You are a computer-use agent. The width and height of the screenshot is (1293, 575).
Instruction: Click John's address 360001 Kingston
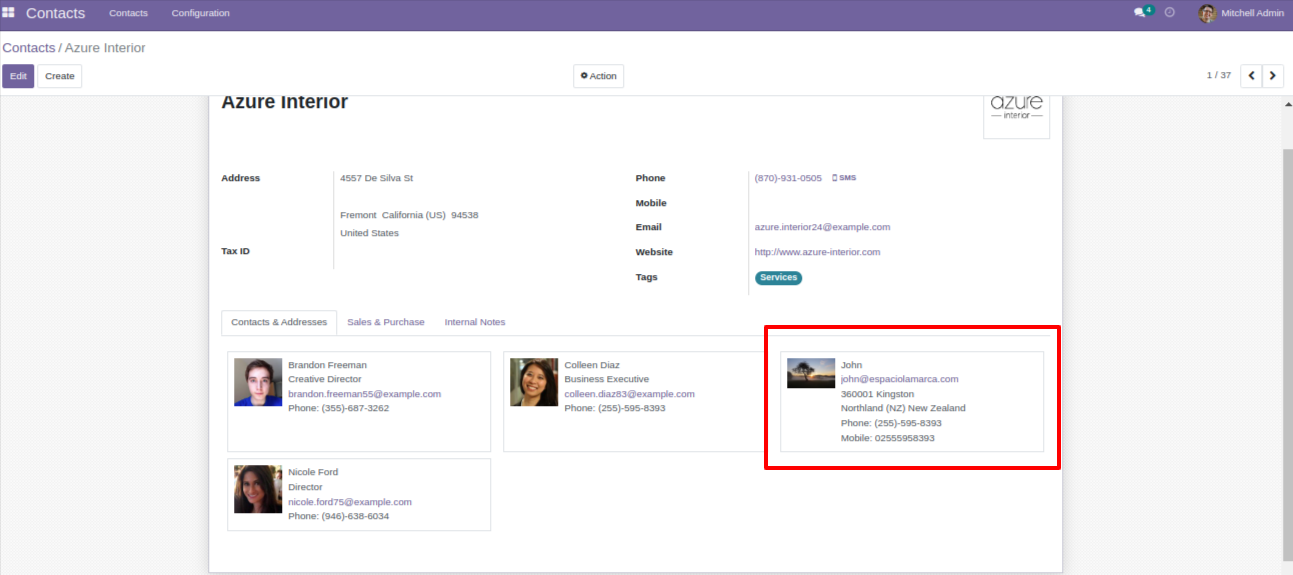877,394
